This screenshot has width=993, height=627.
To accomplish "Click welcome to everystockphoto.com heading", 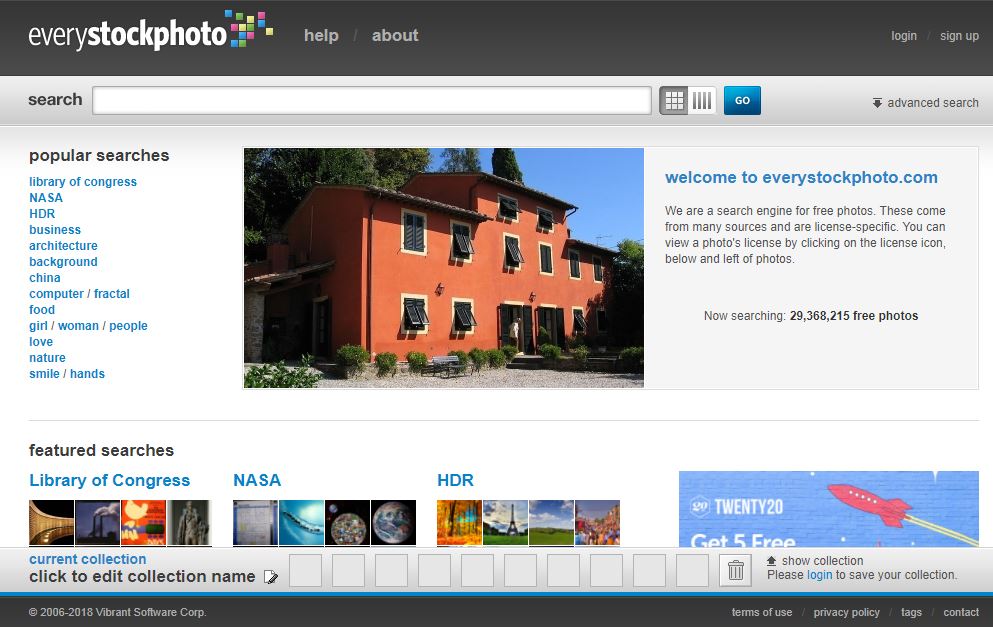I will (x=801, y=177).
